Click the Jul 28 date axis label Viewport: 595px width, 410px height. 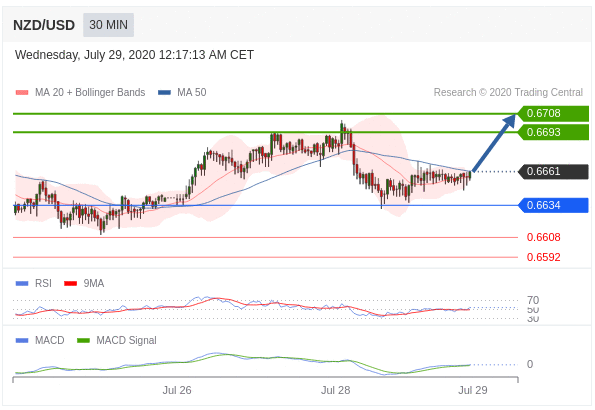(x=335, y=390)
